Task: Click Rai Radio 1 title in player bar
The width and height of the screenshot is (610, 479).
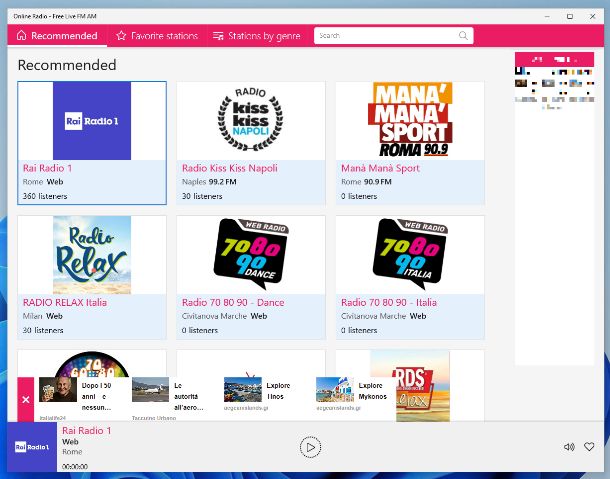Action: pyautogui.click(x=86, y=430)
